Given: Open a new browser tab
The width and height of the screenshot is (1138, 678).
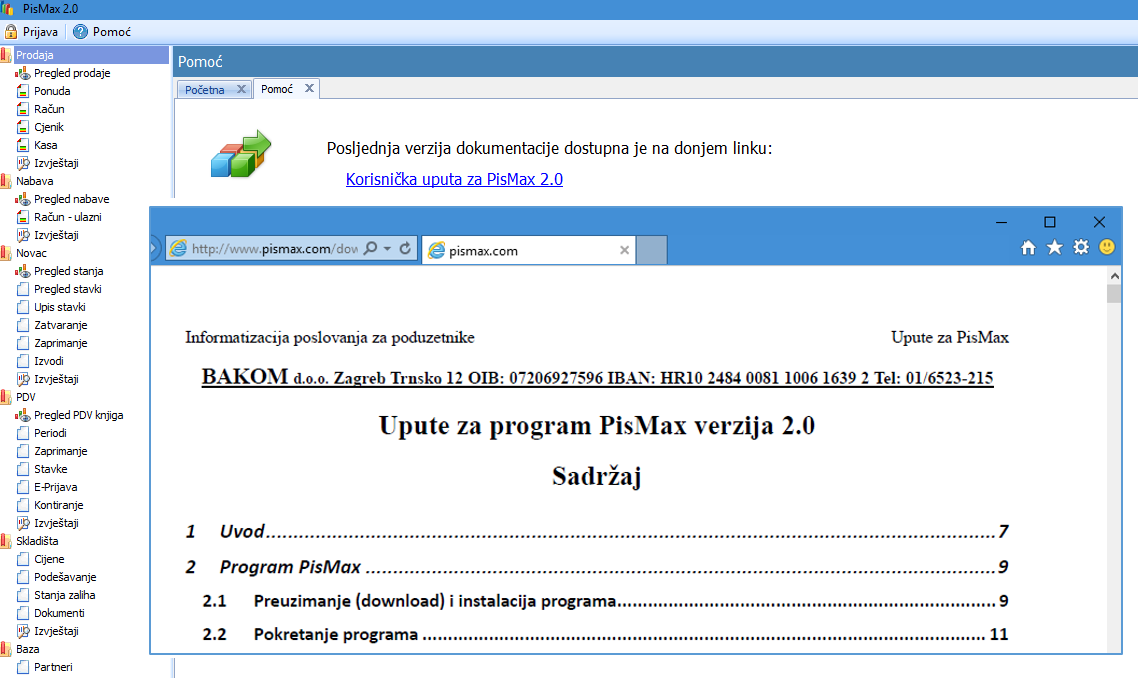Looking at the screenshot, I should [652, 250].
